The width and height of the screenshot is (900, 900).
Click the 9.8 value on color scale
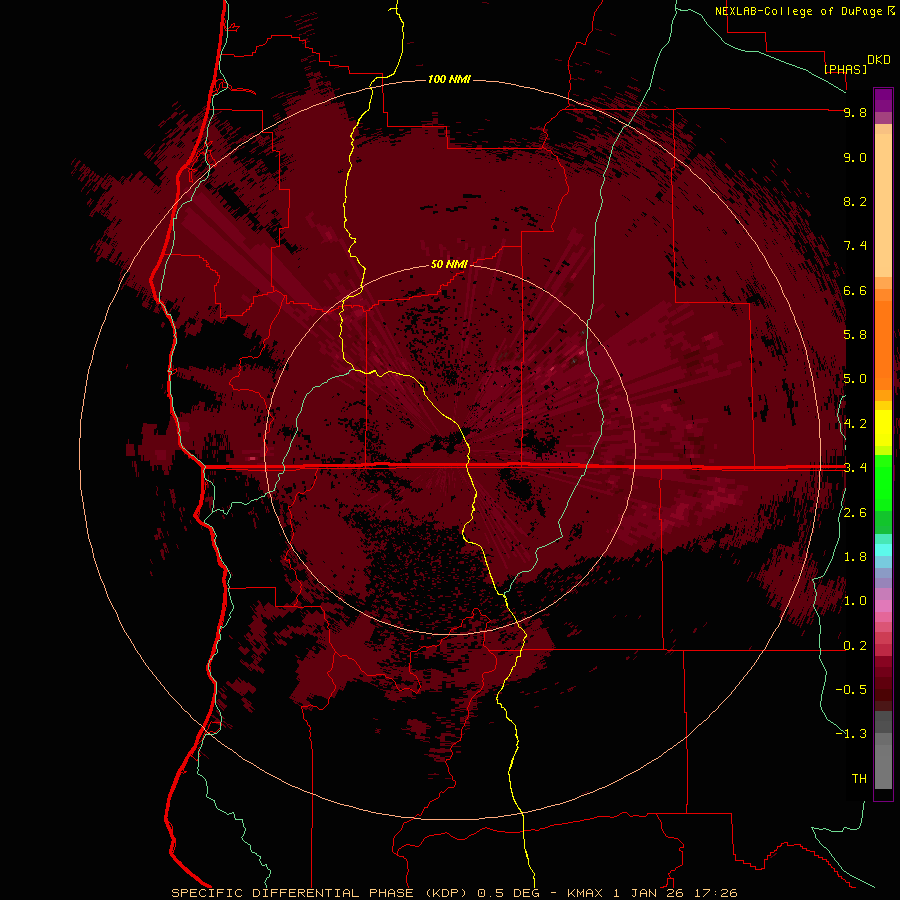pos(855,112)
